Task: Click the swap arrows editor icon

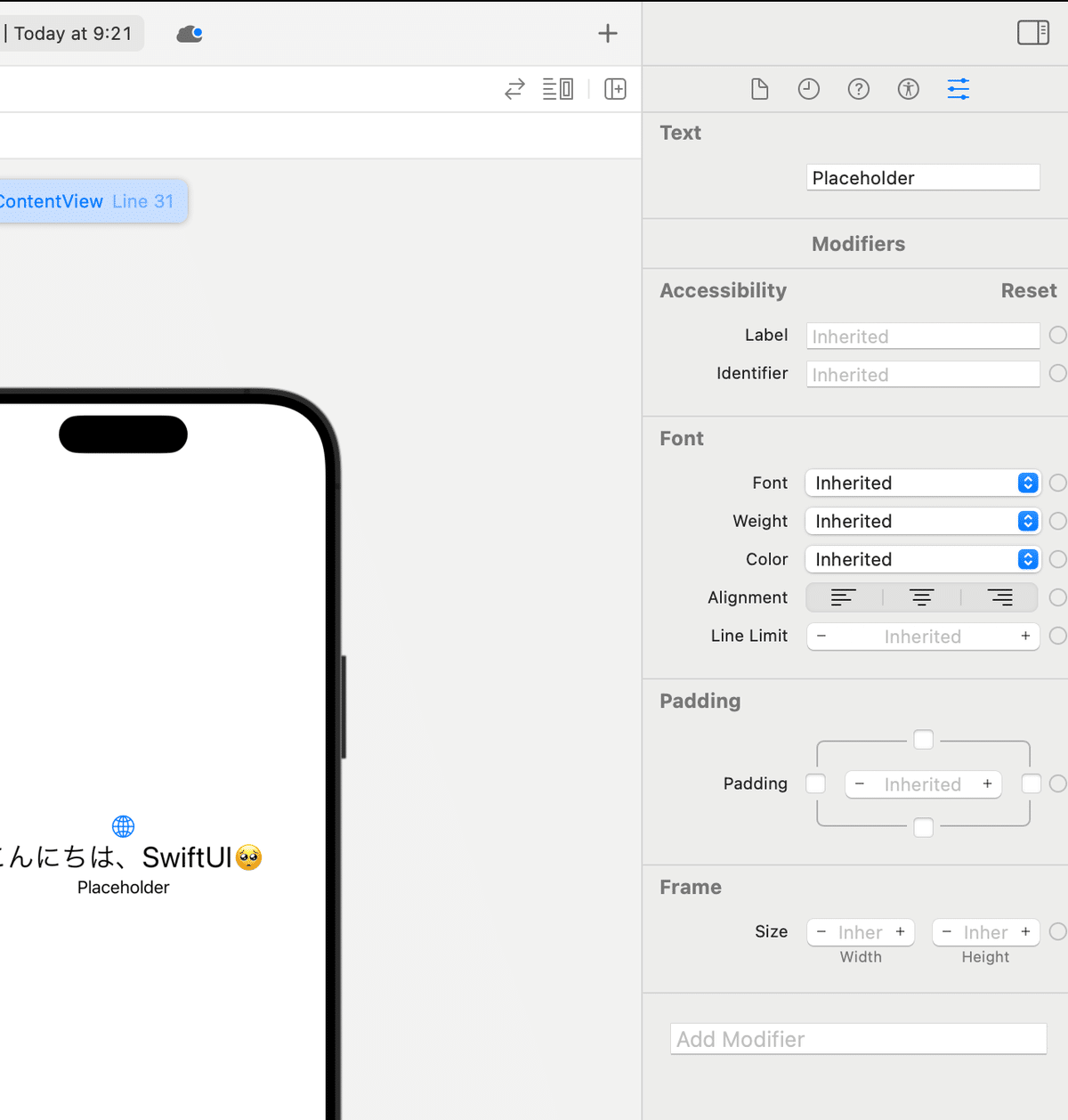Action: (514, 89)
